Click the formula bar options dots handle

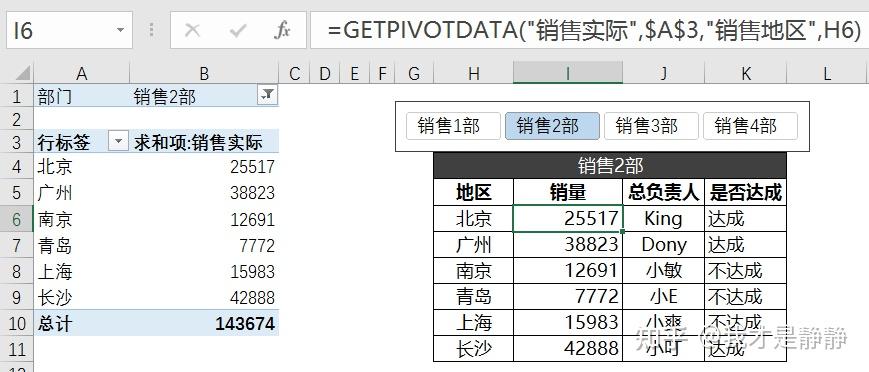(x=151, y=30)
